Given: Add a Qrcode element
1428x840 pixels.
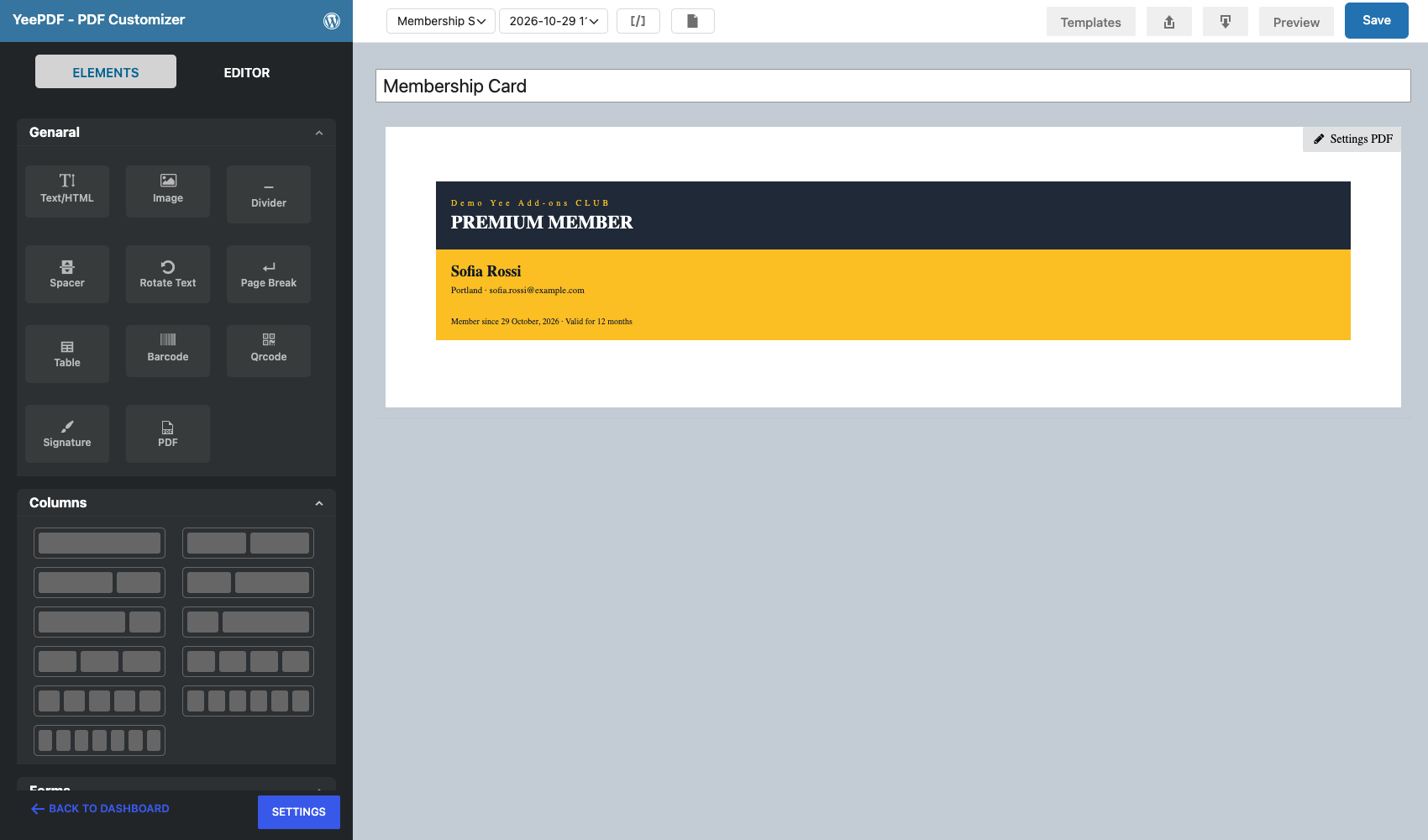Looking at the screenshot, I should pyautogui.click(x=269, y=351).
